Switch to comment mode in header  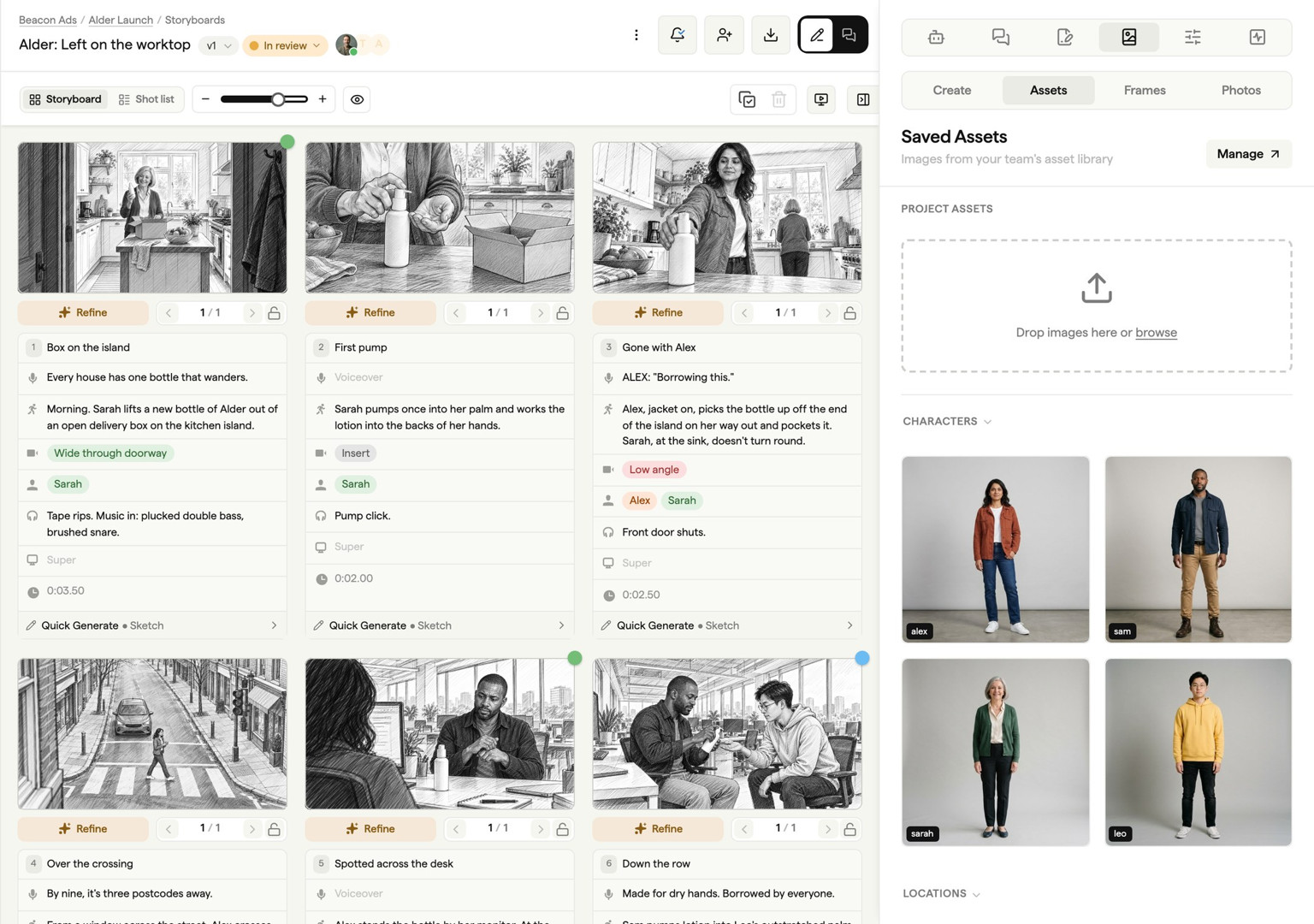tap(849, 35)
